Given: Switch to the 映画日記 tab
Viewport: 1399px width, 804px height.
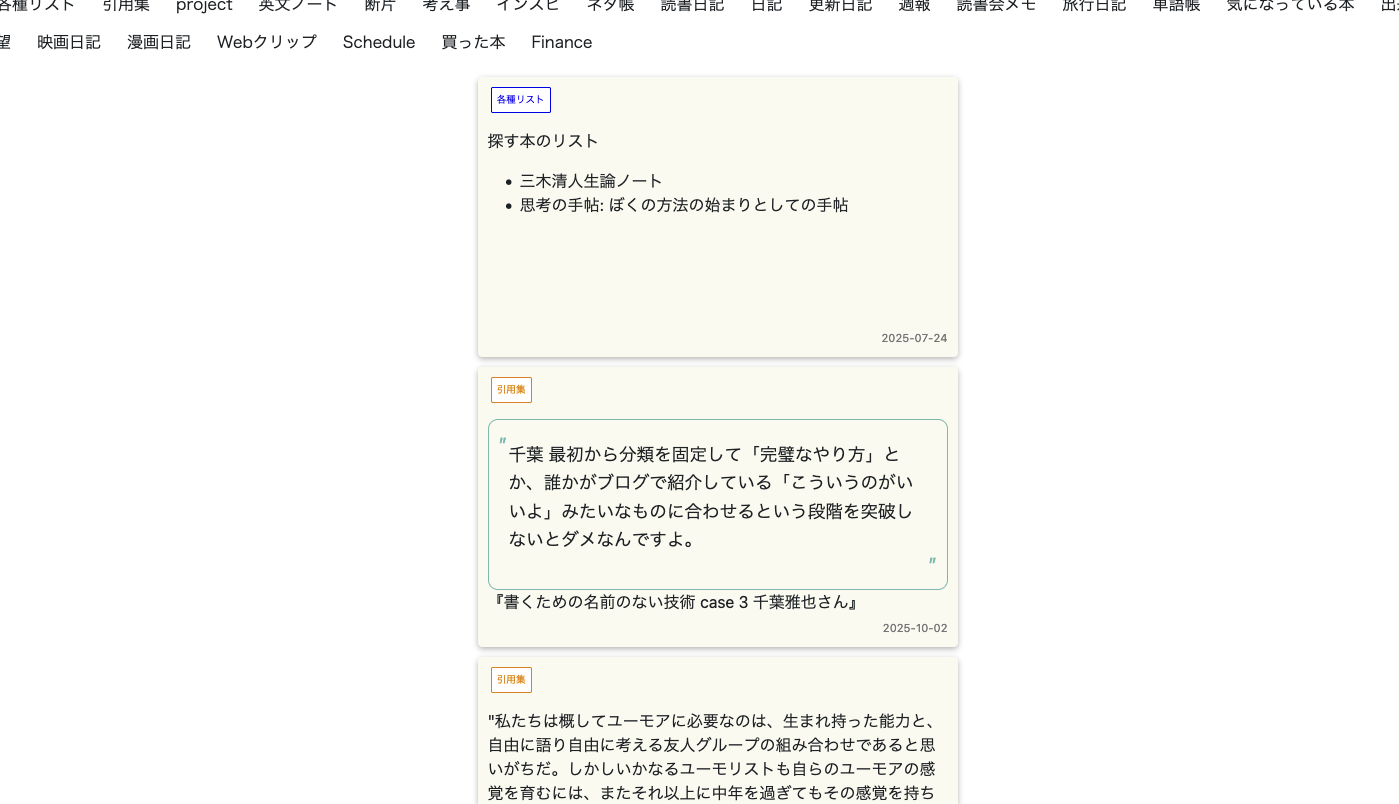Looking at the screenshot, I should click(x=68, y=42).
